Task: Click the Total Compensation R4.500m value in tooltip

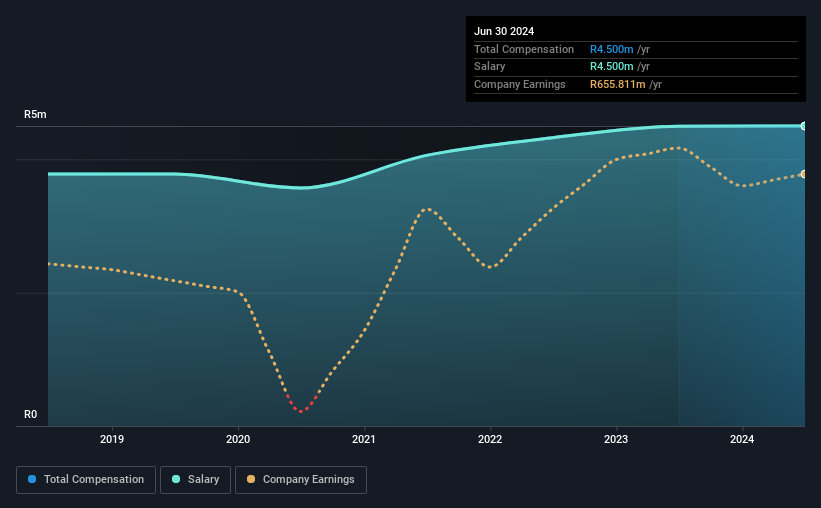Action: tap(612, 49)
